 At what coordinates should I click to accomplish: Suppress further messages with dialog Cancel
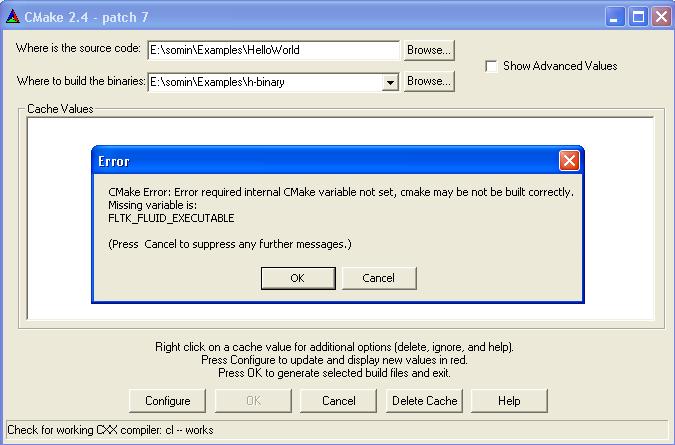pyautogui.click(x=379, y=278)
